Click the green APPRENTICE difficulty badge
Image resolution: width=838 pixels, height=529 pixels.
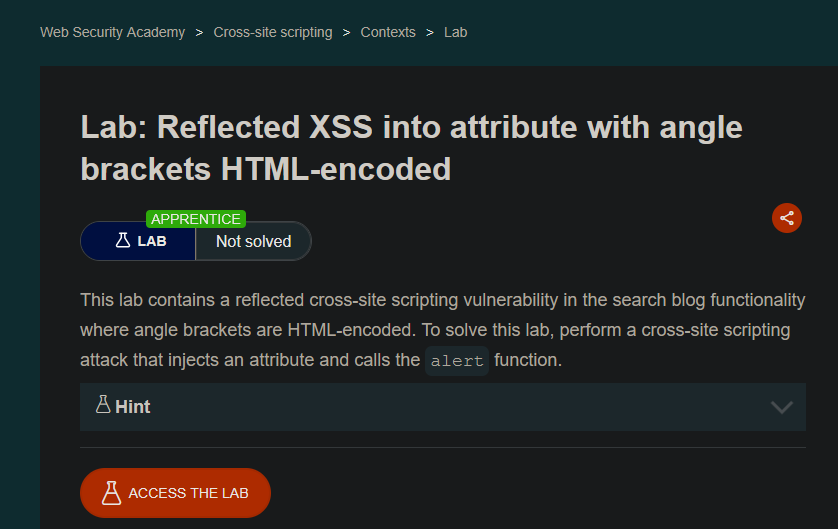(x=196, y=219)
